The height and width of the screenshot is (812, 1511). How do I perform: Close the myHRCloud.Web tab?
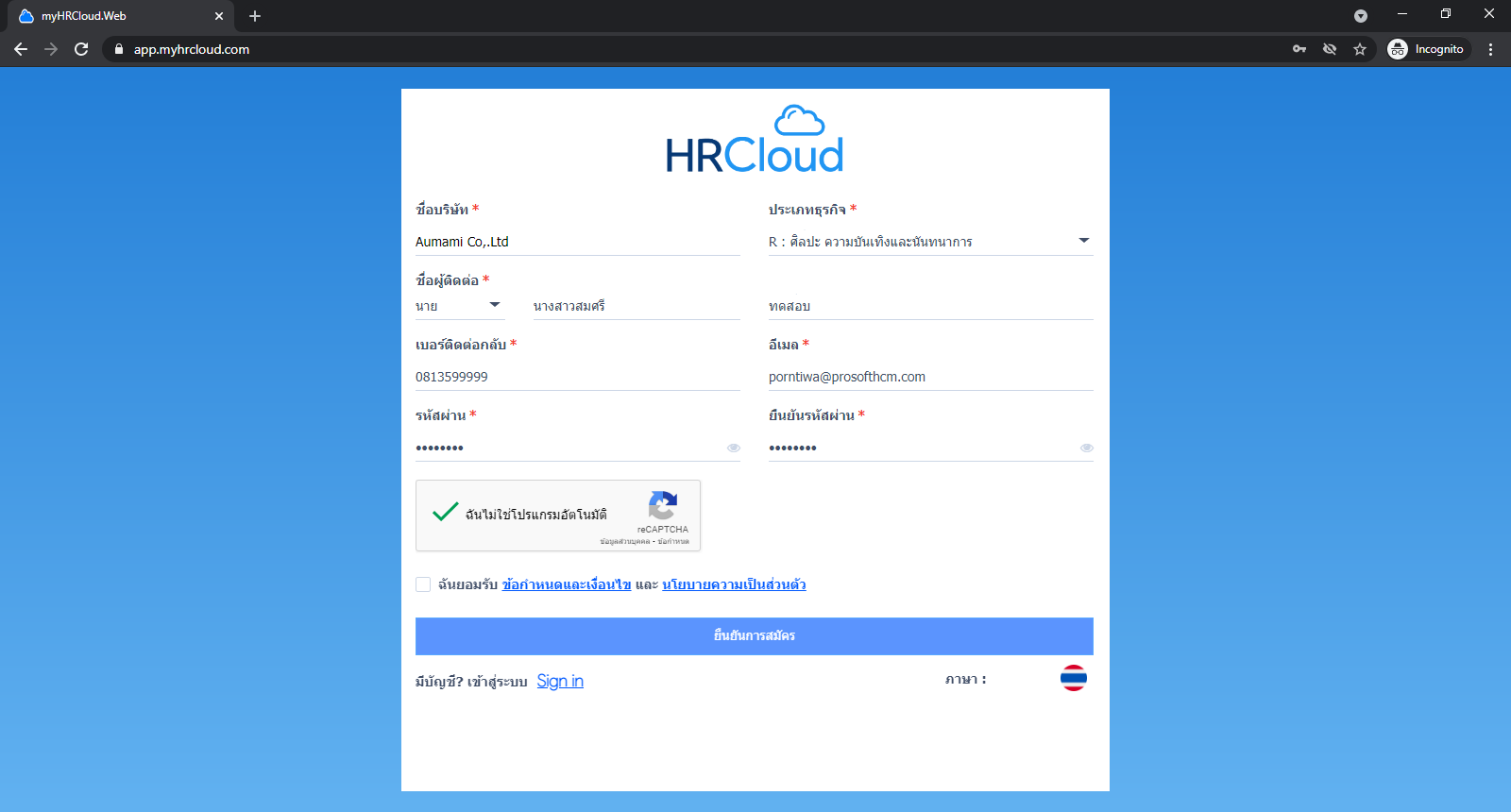[x=219, y=16]
